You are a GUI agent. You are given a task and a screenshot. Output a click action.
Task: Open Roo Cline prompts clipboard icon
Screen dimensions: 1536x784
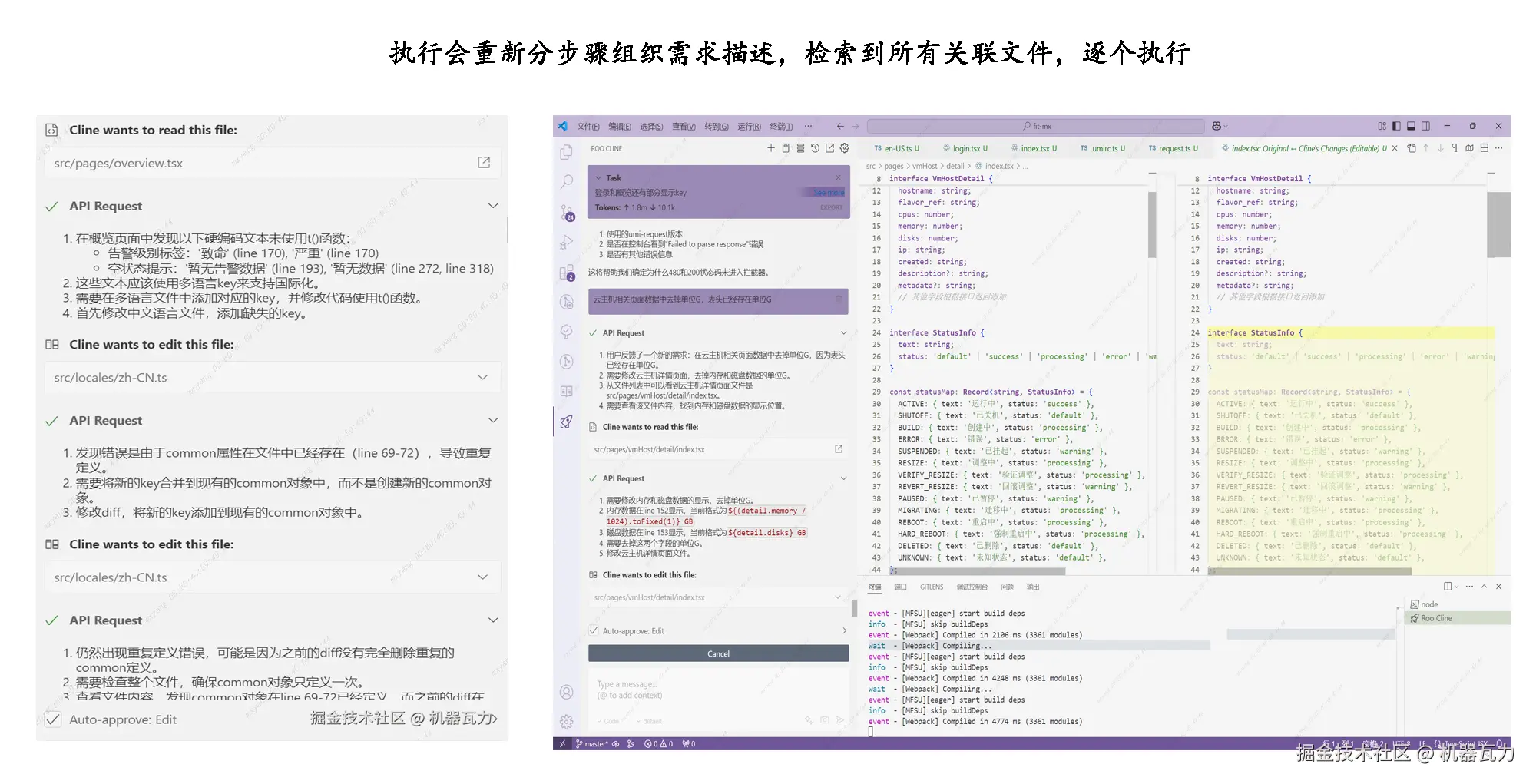click(x=786, y=148)
